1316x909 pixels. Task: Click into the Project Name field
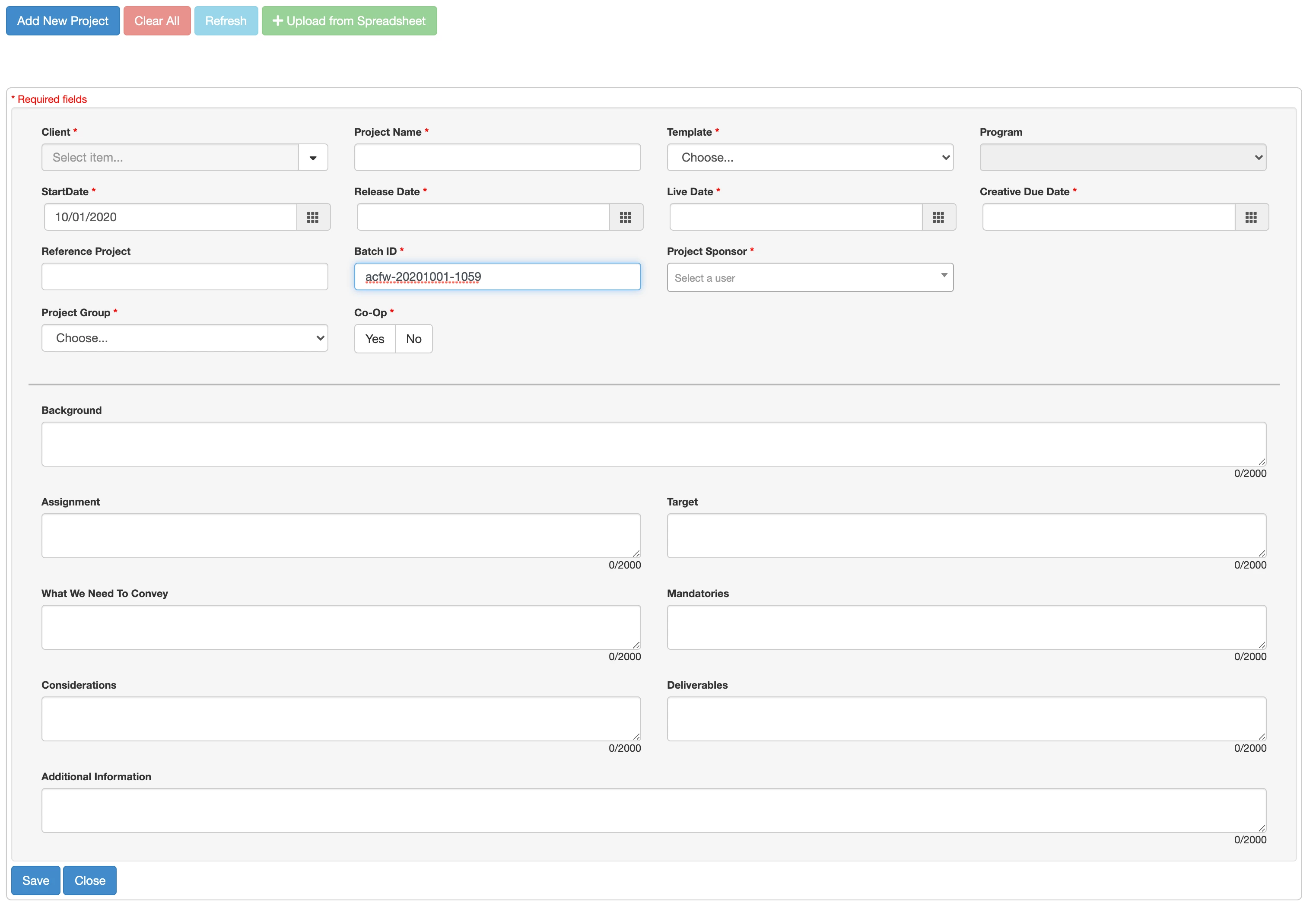(x=497, y=158)
